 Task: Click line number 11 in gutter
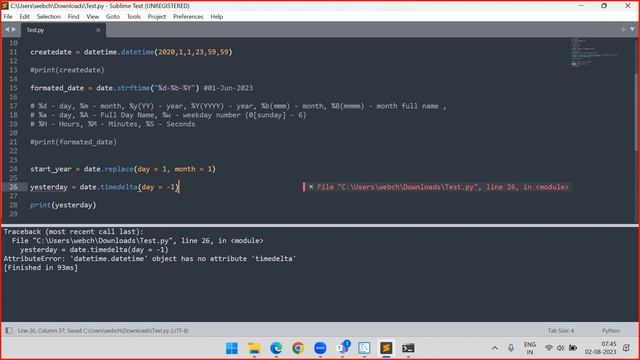point(13,52)
